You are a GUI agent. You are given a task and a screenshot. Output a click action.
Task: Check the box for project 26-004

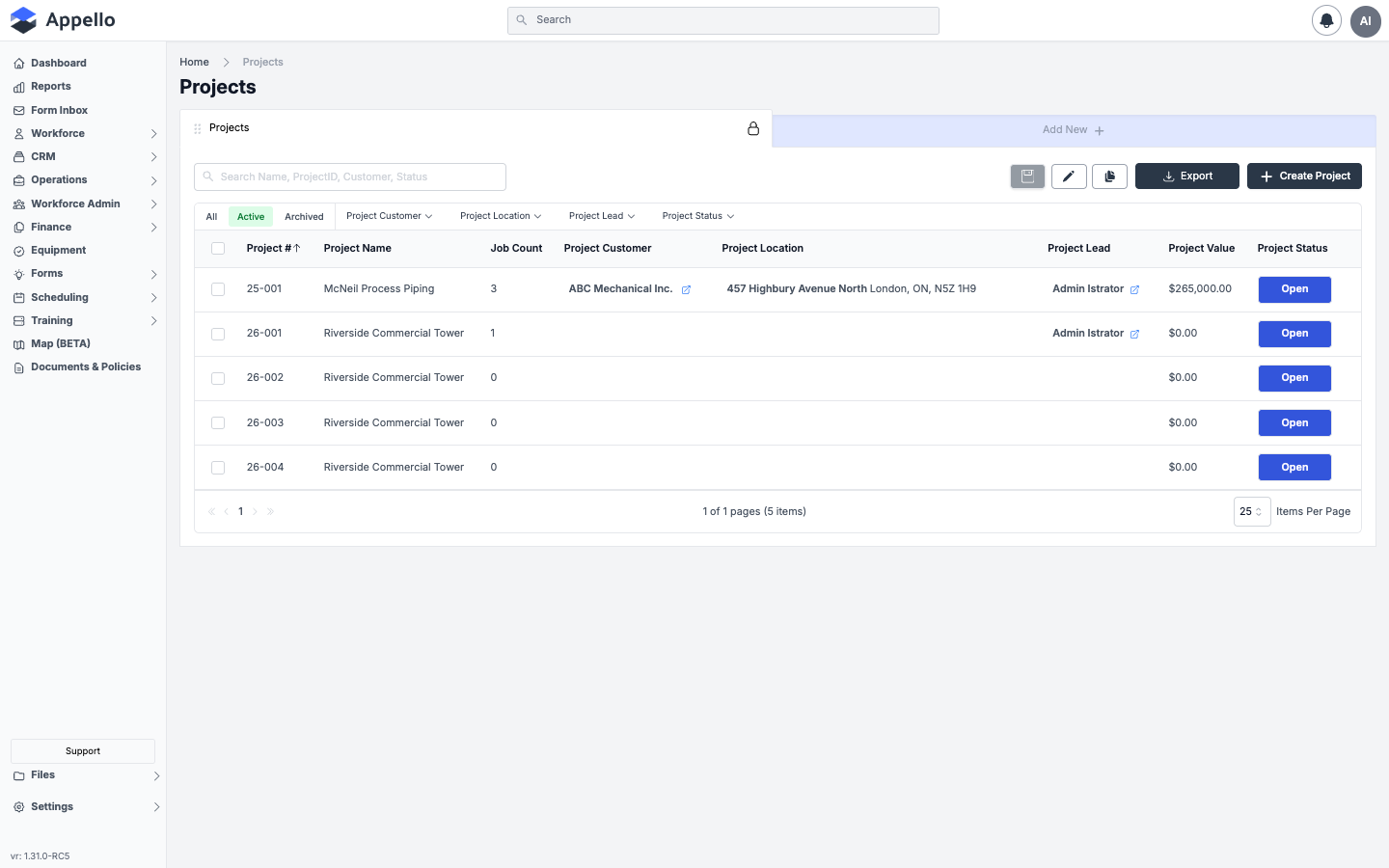coord(218,467)
